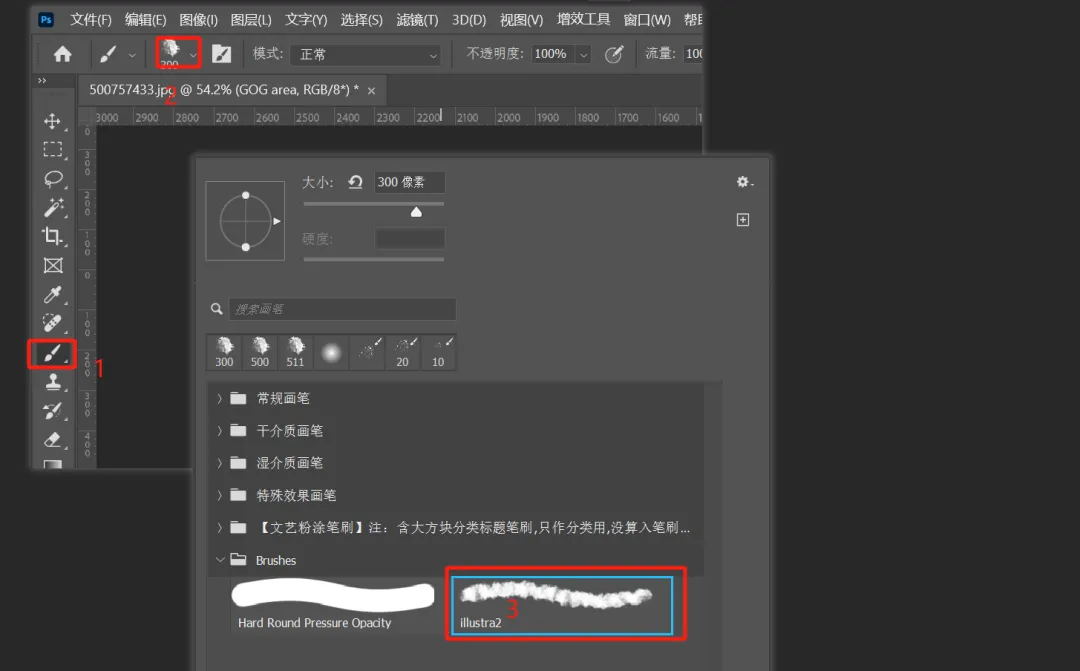Screen dimensions: 1080x671
Task: Select the Frame tool
Action: tap(53, 265)
